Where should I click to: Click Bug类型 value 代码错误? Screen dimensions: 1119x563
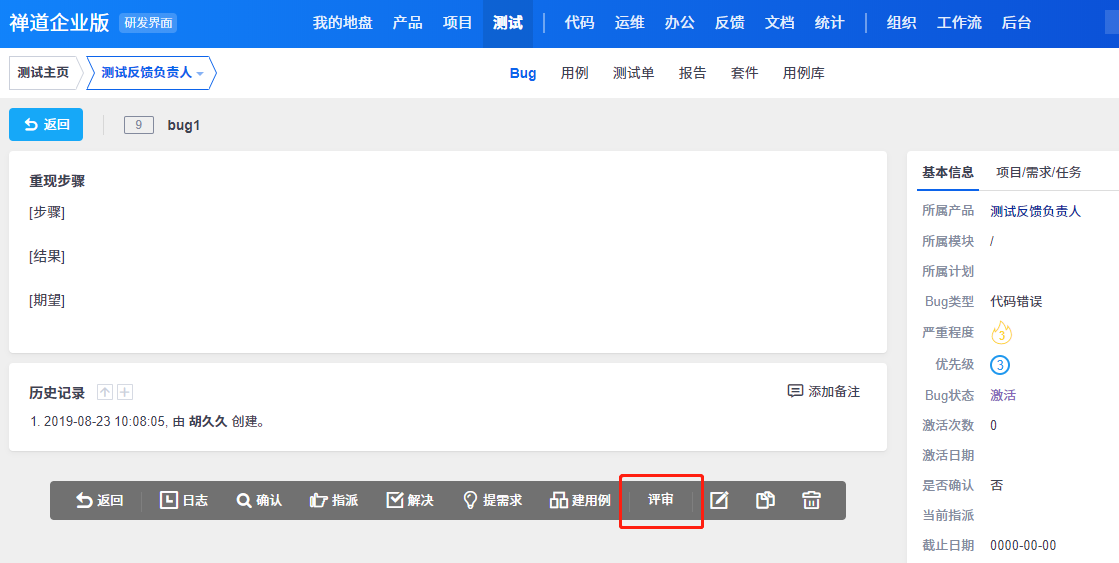1016,301
